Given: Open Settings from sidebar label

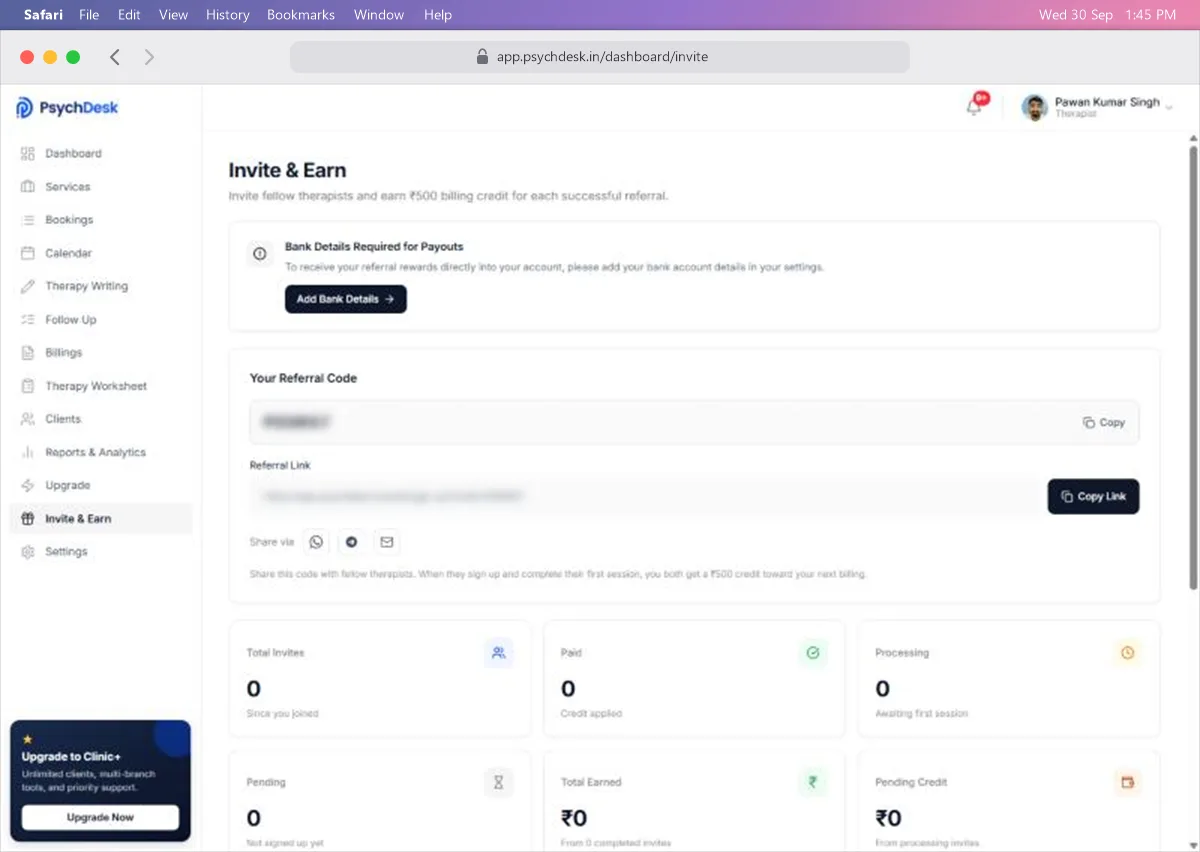Looking at the screenshot, I should [x=66, y=552].
